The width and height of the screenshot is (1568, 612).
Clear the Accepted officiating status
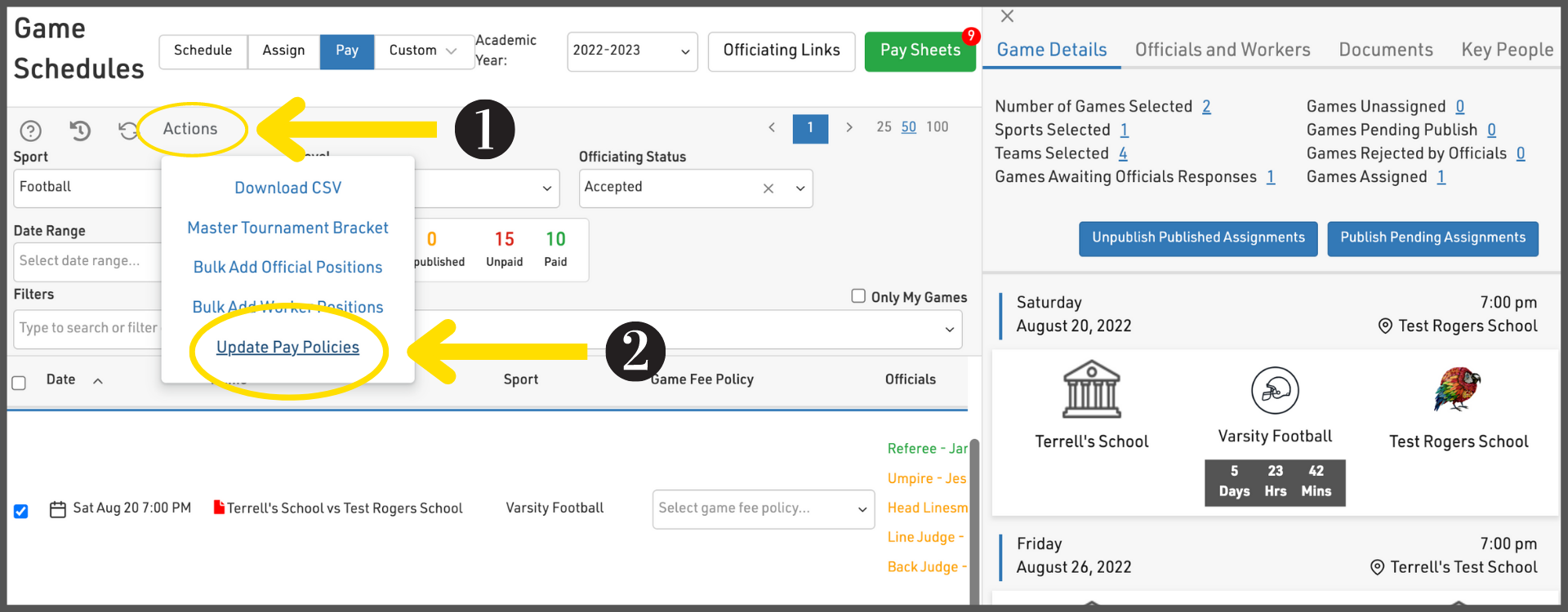tap(768, 188)
